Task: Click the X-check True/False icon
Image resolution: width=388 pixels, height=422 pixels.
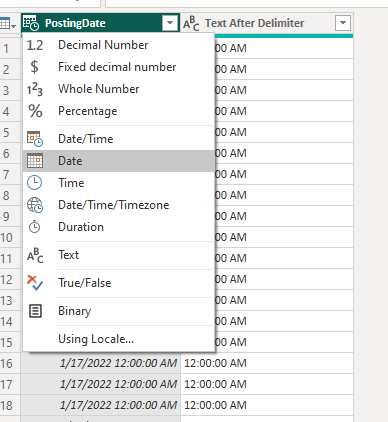Action: tap(35, 283)
